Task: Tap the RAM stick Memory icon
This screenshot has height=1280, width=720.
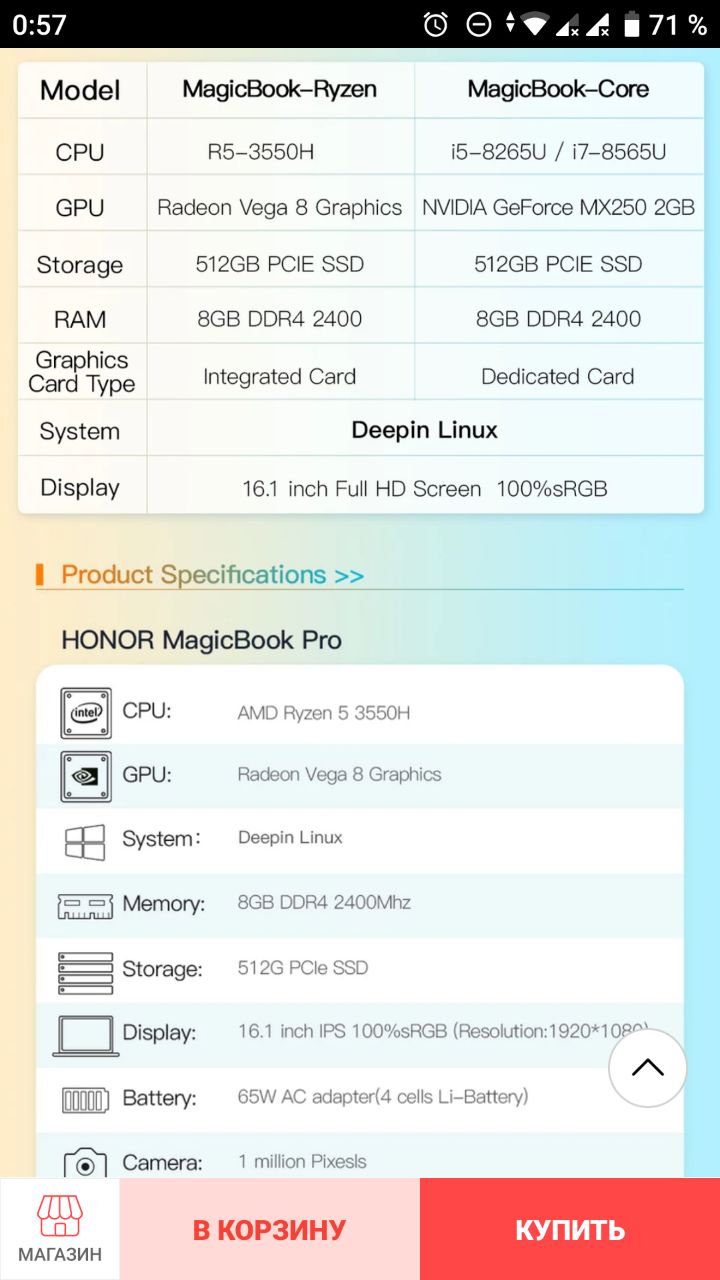Action: [85, 906]
